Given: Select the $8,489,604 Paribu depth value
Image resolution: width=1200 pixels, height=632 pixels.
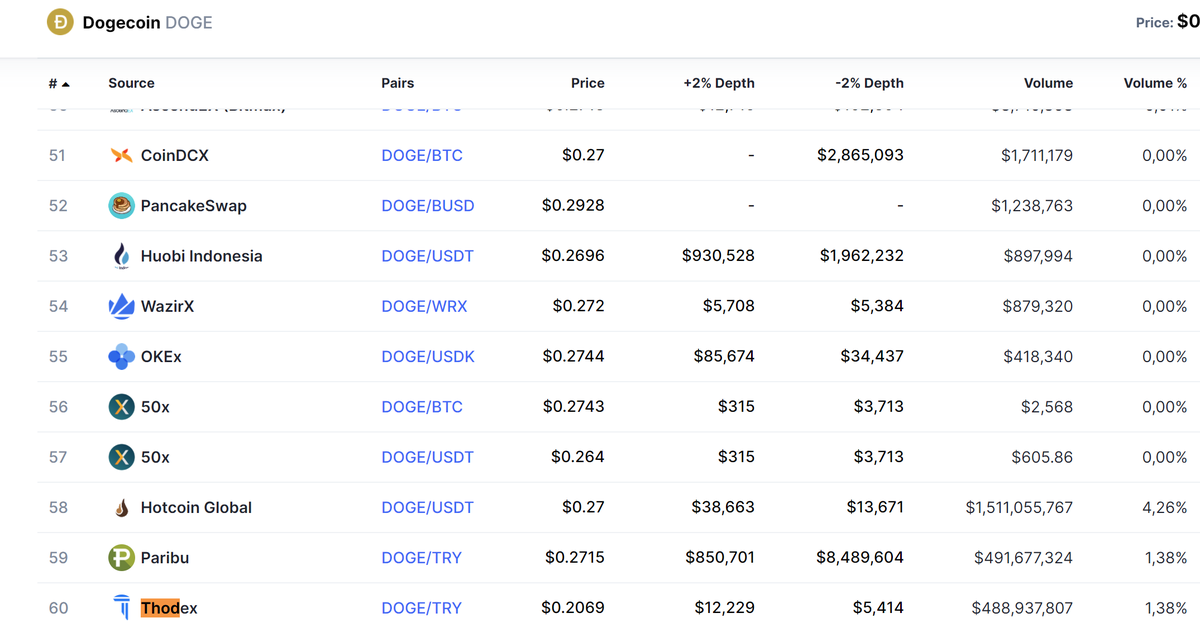Looking at the screenshot, I should [860, 557].
